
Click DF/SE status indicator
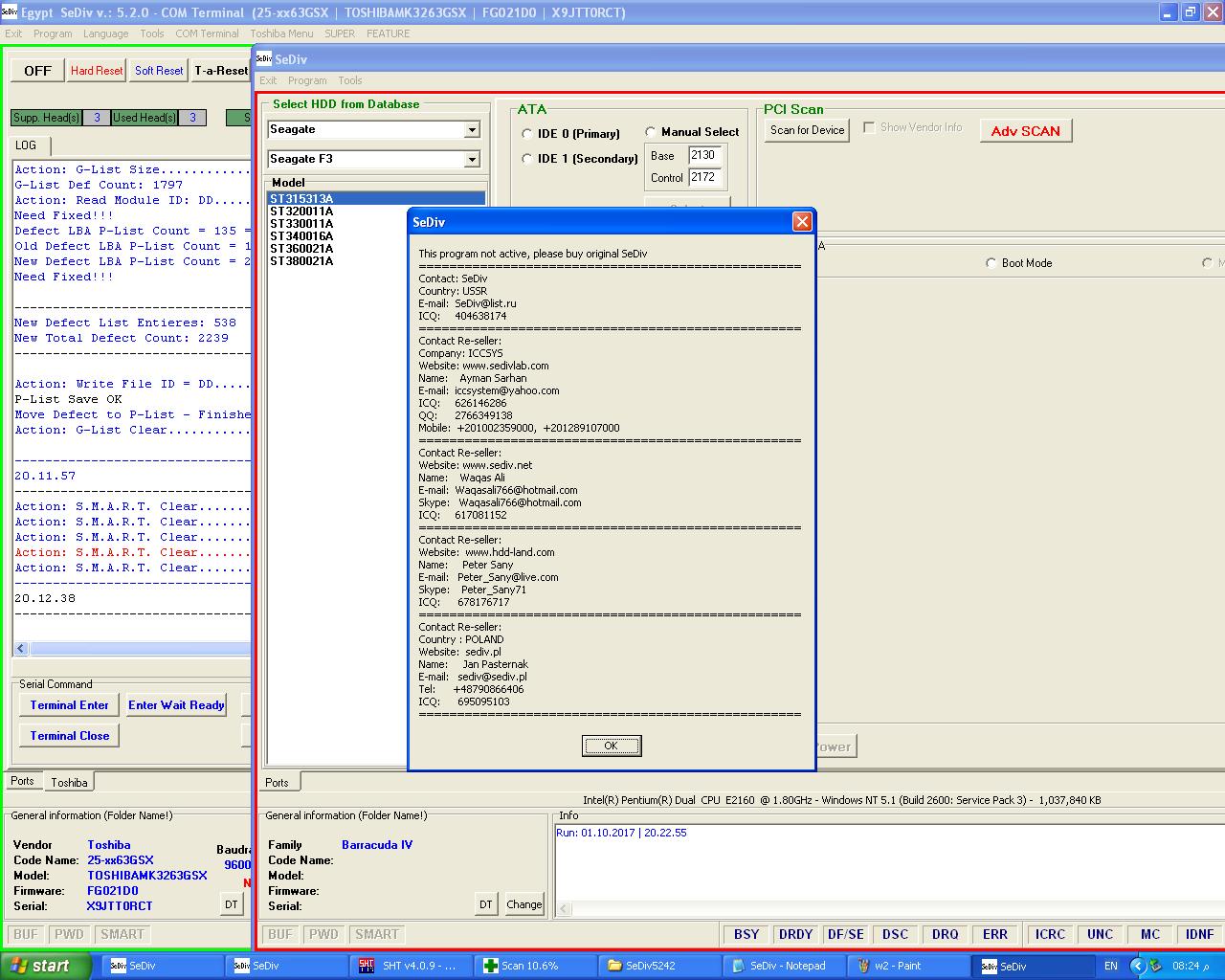[846, 935]
